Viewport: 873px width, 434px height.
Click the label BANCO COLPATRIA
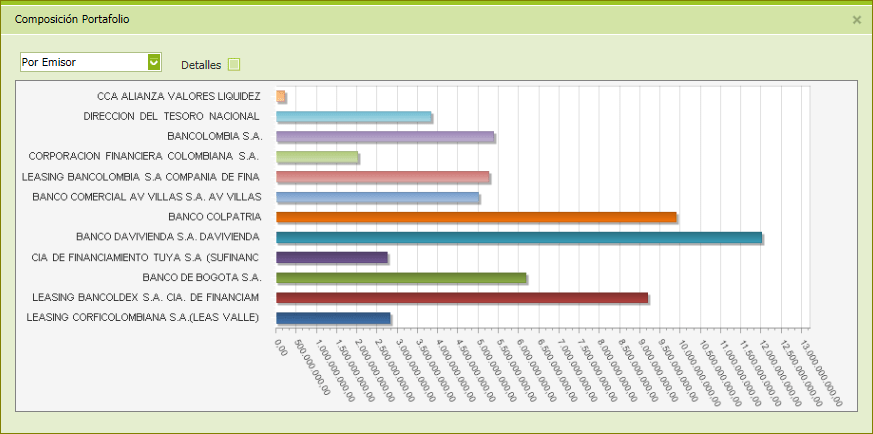pos(214,216)
